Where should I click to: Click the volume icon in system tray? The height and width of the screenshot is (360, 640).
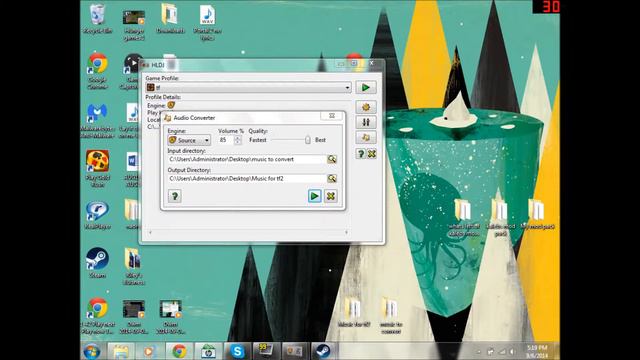512,351
